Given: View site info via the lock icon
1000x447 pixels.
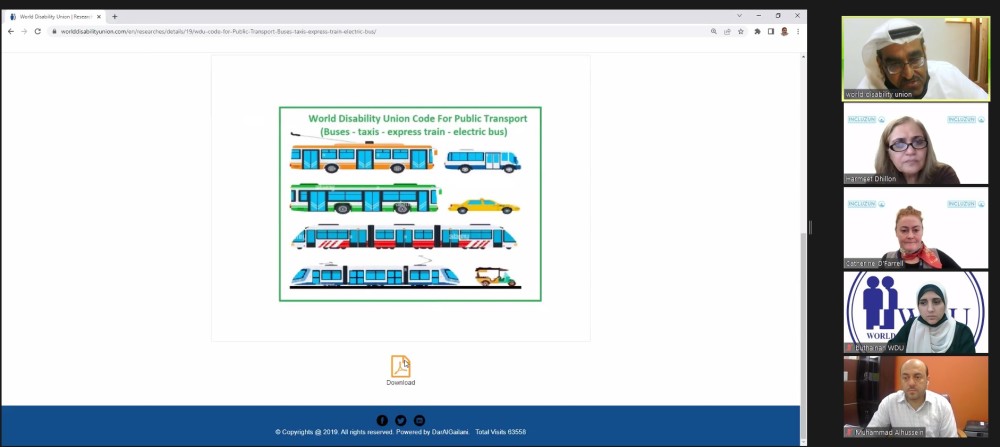Looking at the screenshot, I should tap(54, 31).
